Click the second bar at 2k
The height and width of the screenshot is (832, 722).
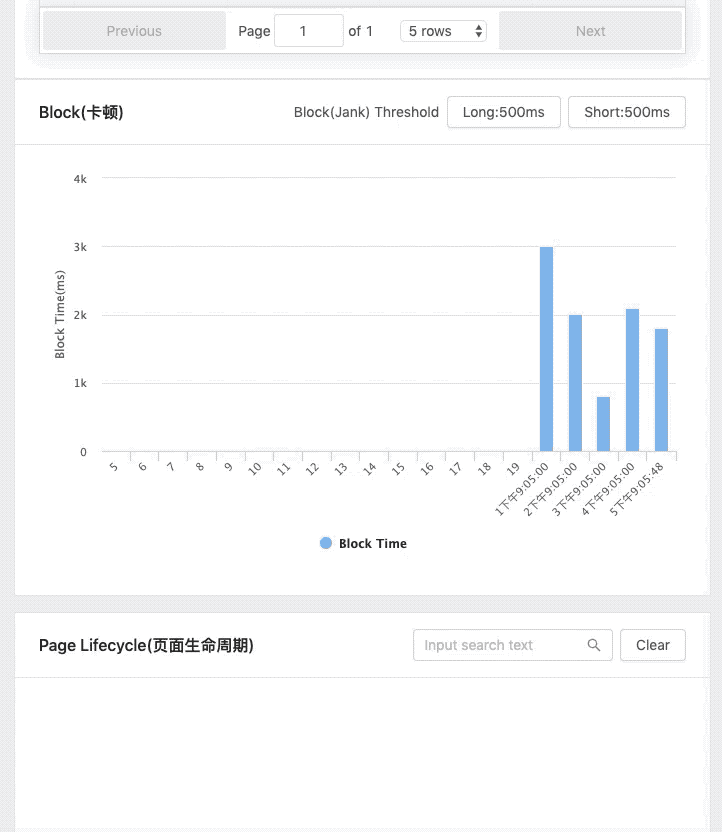coord(575,383)
